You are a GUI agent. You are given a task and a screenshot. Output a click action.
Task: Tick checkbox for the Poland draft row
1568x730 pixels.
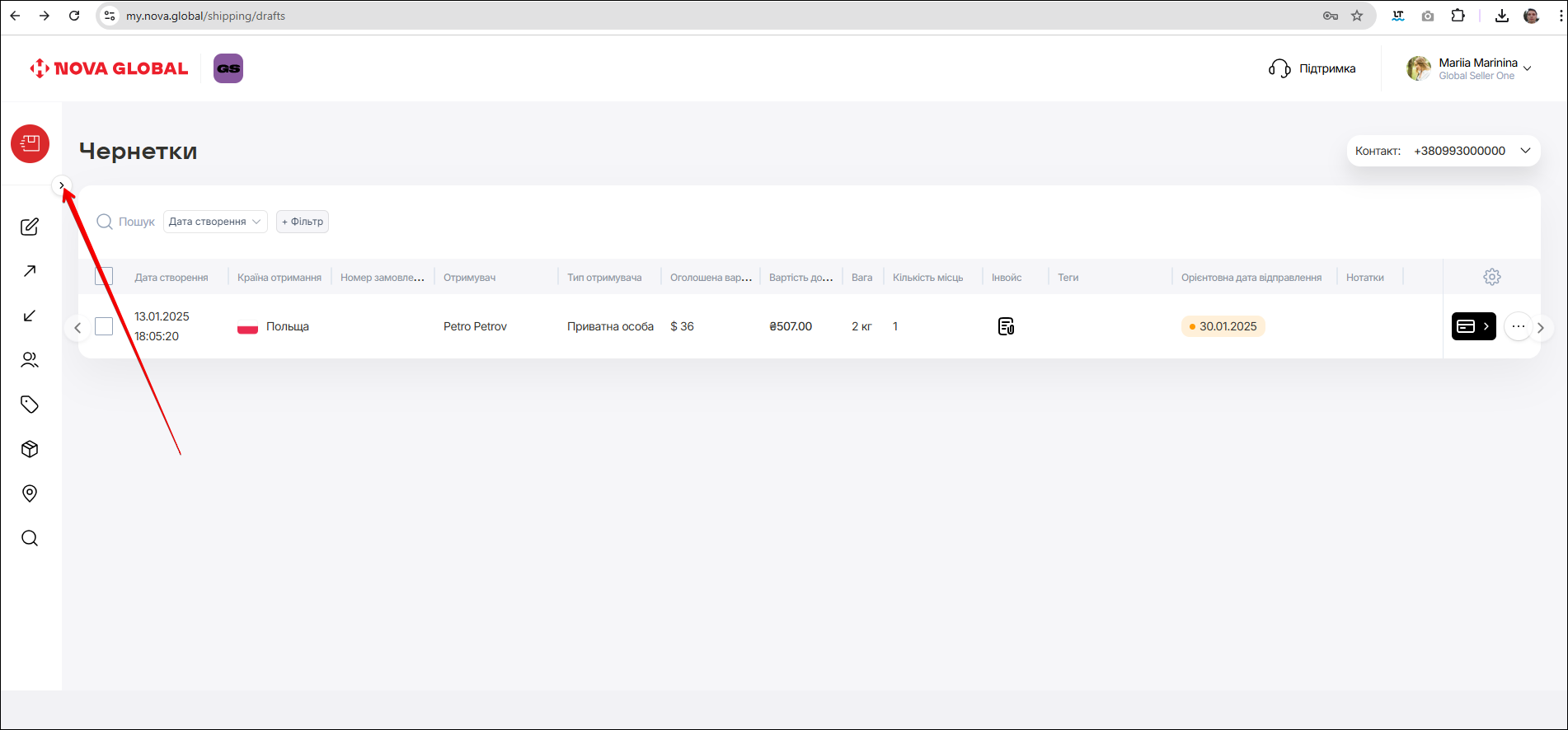pos(104,326)
